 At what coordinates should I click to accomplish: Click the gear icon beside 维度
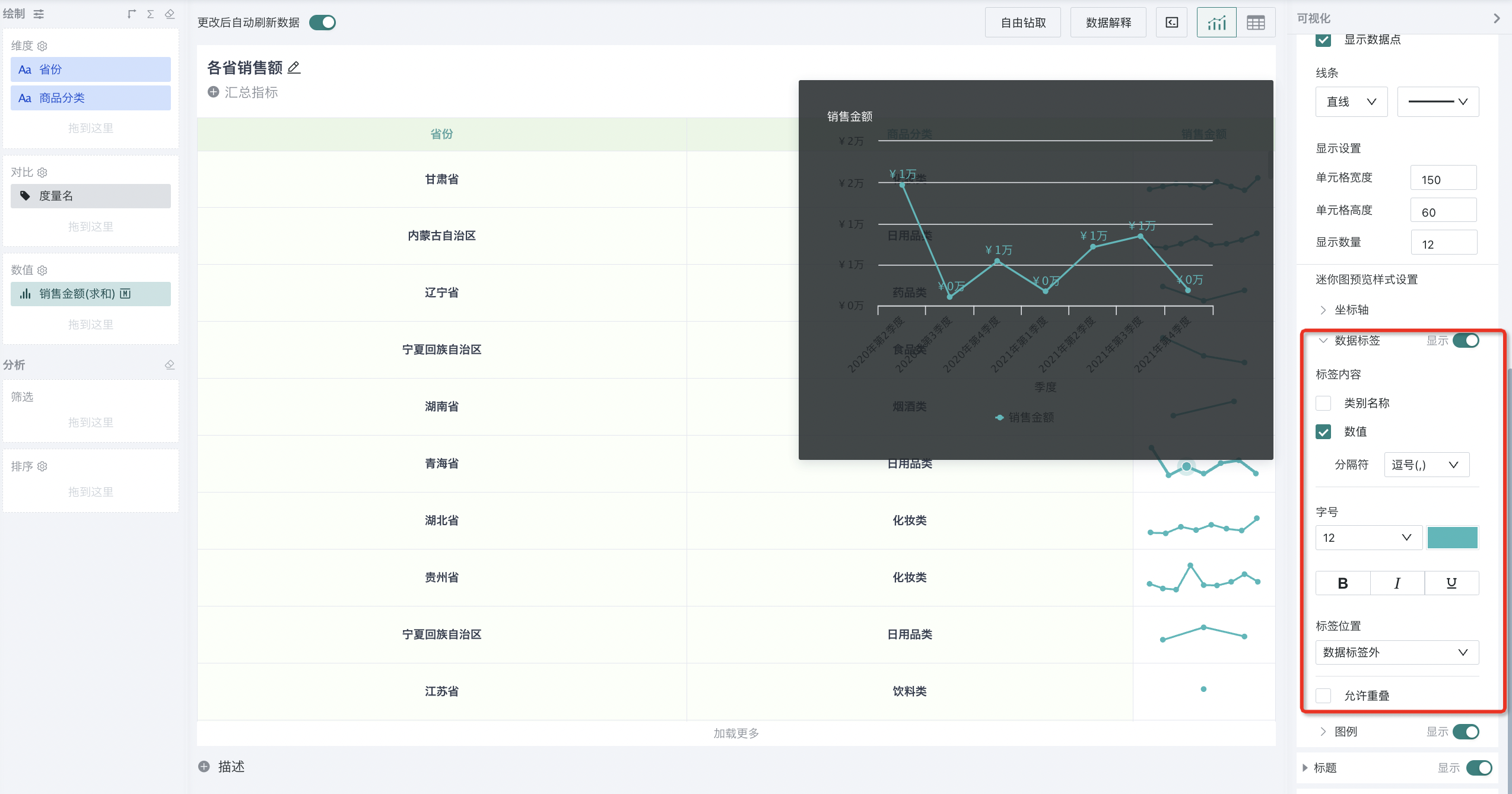(x=42, y=46)
